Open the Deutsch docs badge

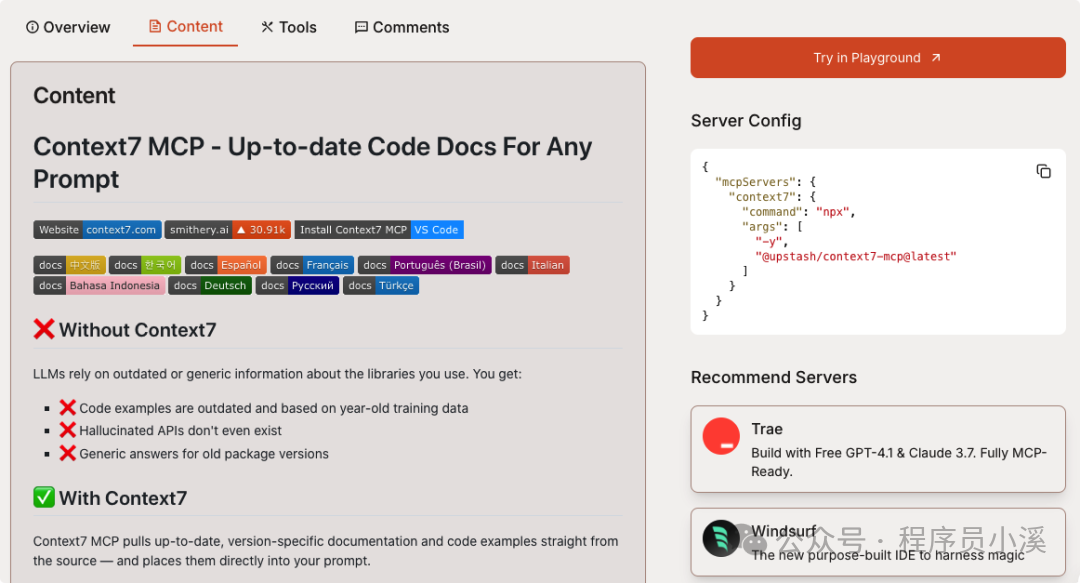[209, 286]
